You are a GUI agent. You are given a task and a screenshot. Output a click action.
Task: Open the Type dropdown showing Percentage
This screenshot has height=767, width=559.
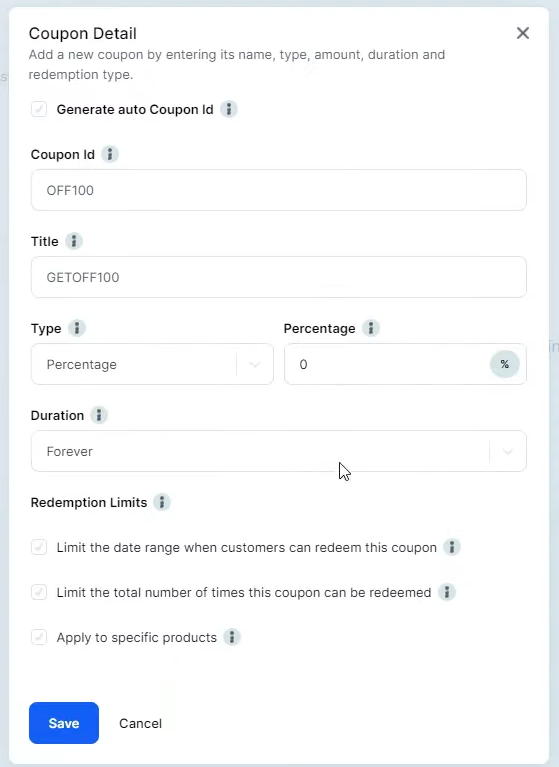pos(152,364)
